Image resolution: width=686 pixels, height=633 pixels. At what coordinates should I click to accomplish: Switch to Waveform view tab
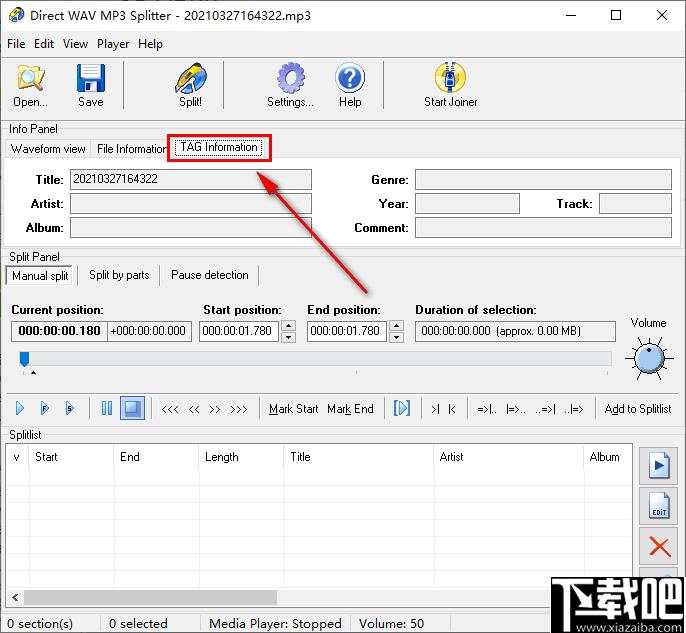(x=48, y=149)
